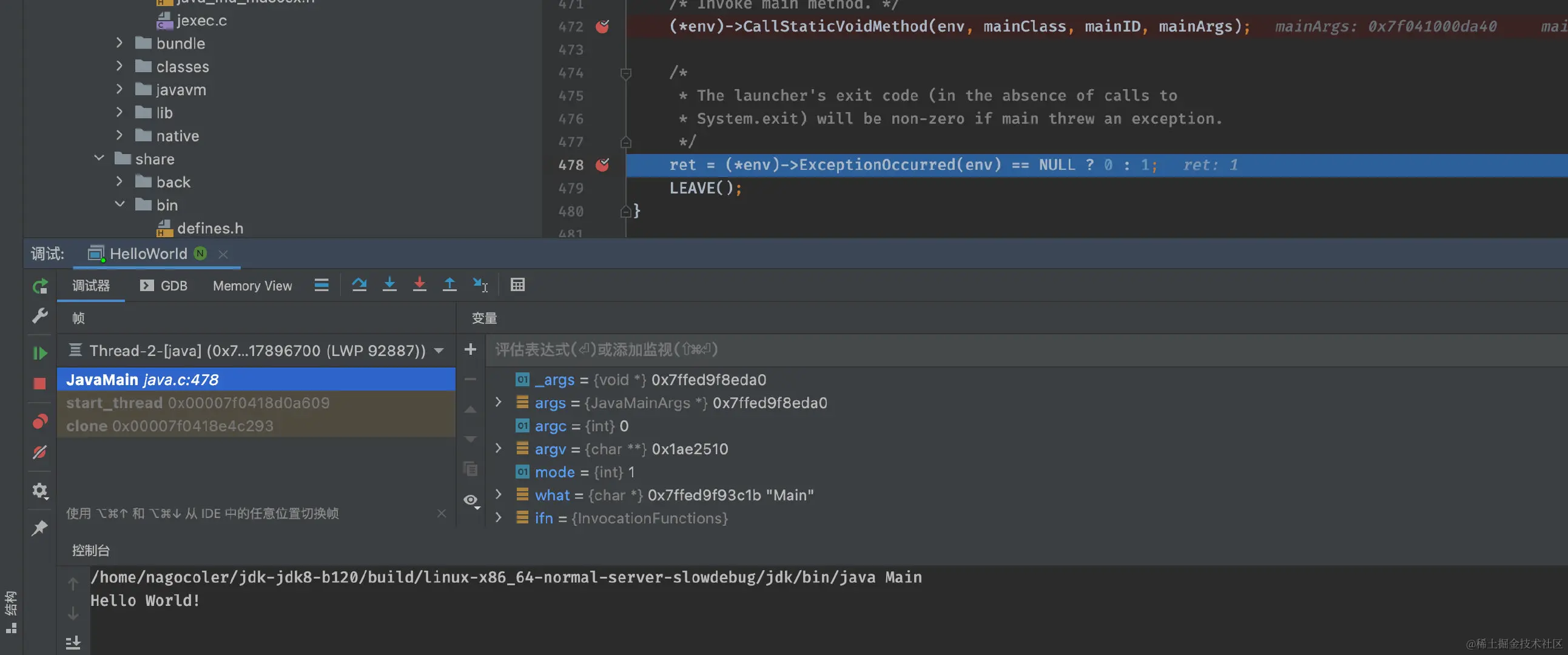This screenshot has height=655, width=1568.
Task: Collapse the share folder
Action: click(99, 158)
